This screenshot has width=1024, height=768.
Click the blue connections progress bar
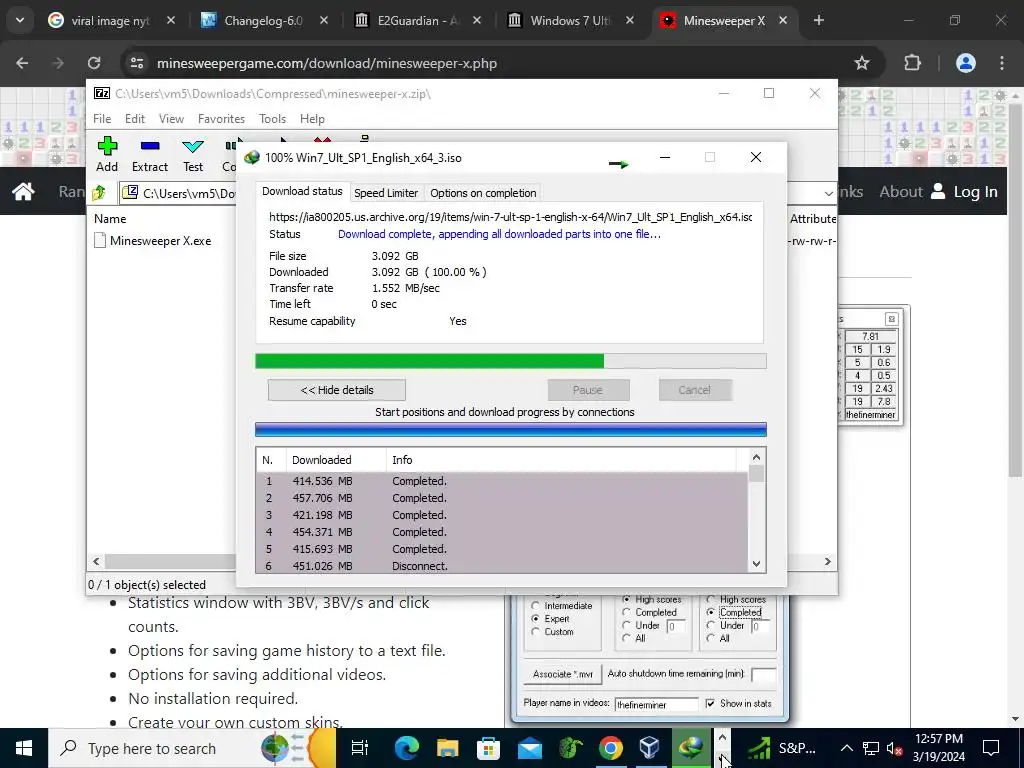pyautogui.click(x=511, y=429)
